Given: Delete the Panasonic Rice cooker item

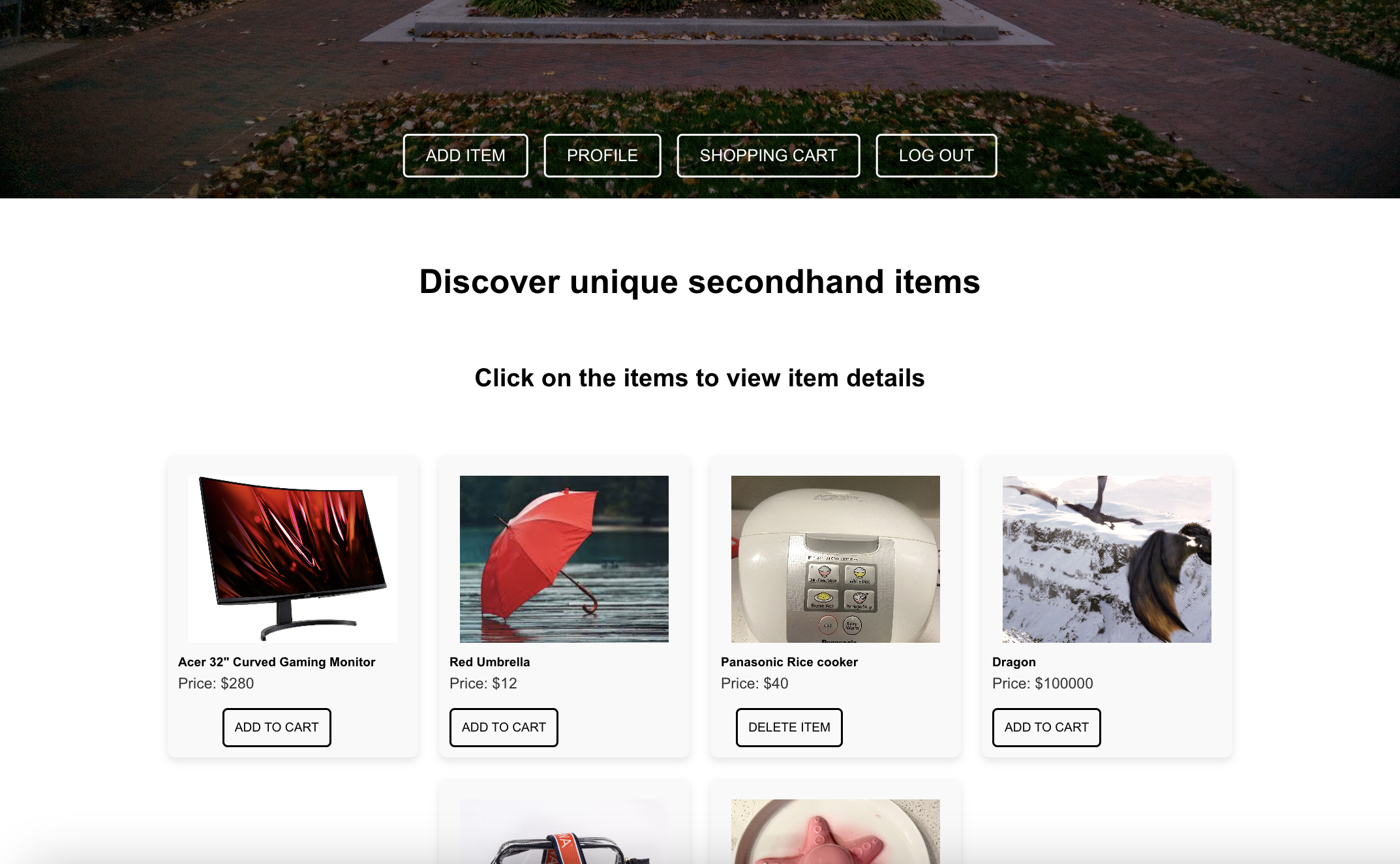Looking at the screenshot, I should (789, 727).
